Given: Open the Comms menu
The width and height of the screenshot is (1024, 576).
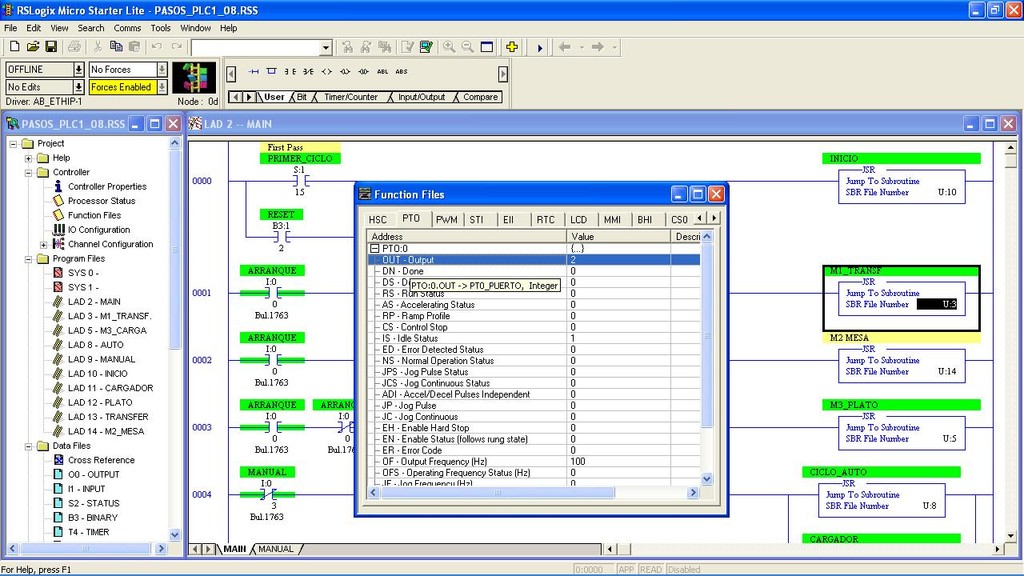Looking at the screenshot, I should (127, 28).
